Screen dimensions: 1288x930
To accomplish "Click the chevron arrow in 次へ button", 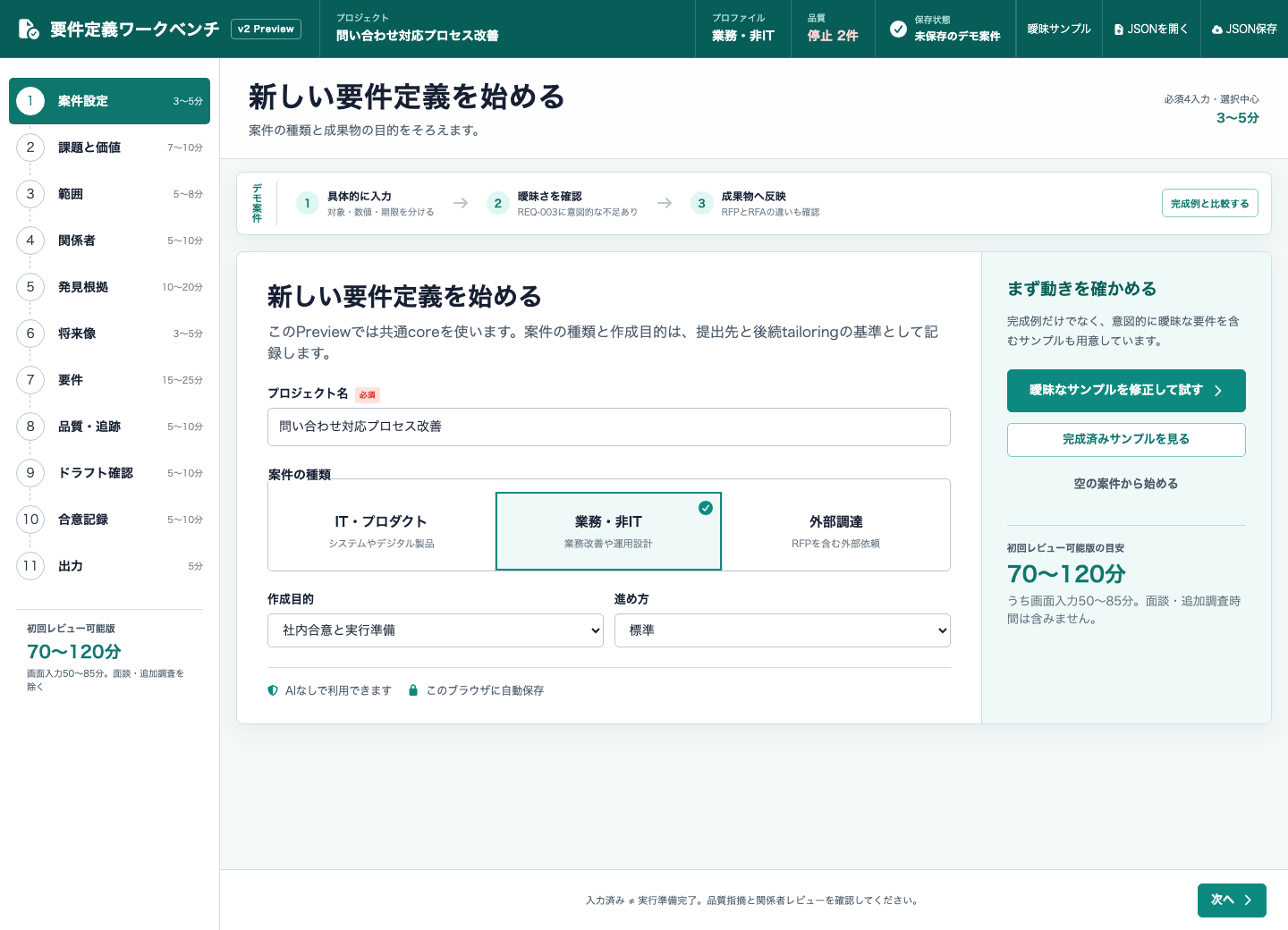I will coord(1248,900).
